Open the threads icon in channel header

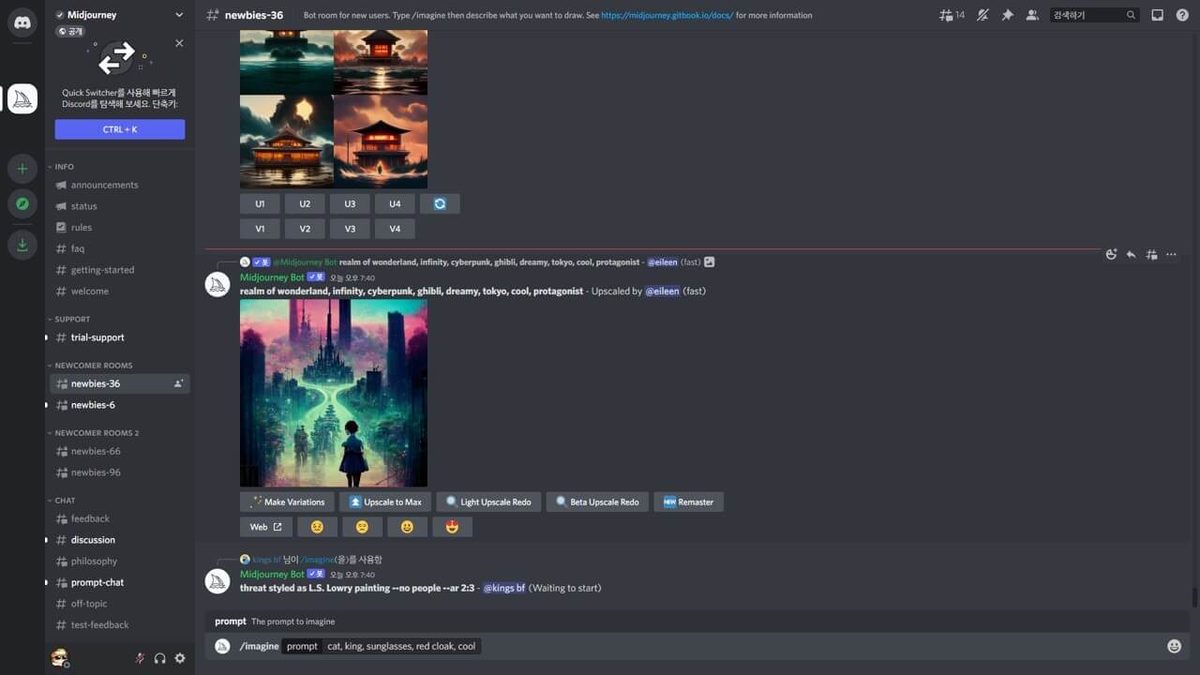[x=946, y=15]
